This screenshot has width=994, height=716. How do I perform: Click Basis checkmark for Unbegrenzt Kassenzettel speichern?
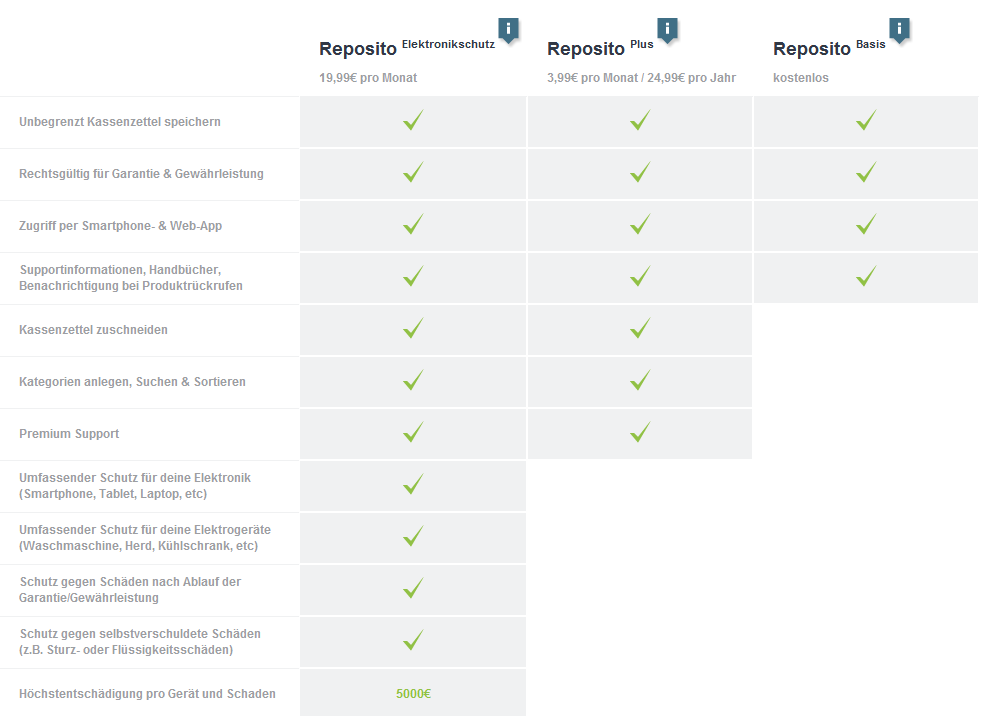coord(867,120)
